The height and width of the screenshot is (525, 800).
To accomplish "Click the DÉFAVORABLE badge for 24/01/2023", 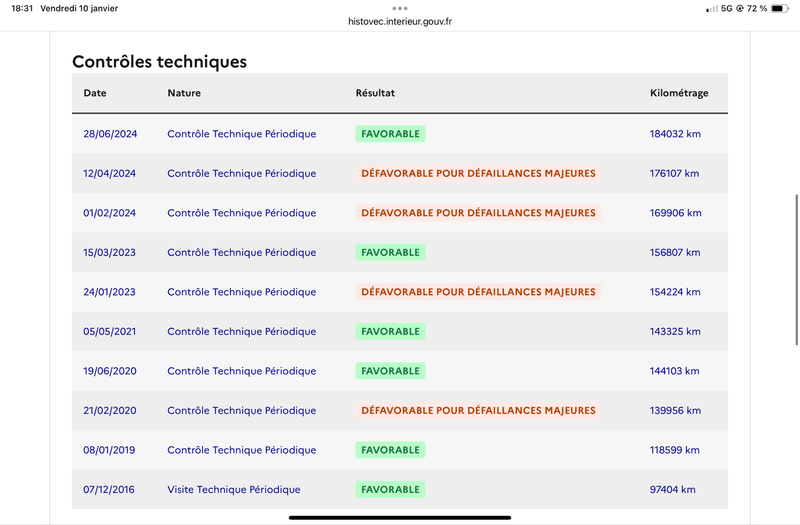I will coord(479,292).
